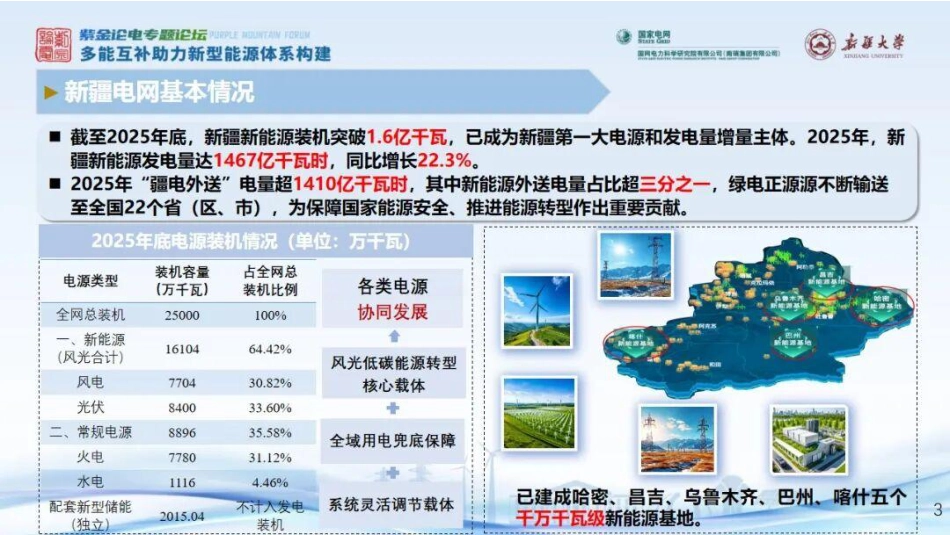Click the 多能互补助力新型能源体系构建 subtitle
Image resolution: width=950 pixels, height=535 pixels.
click(x=205, y=54)
